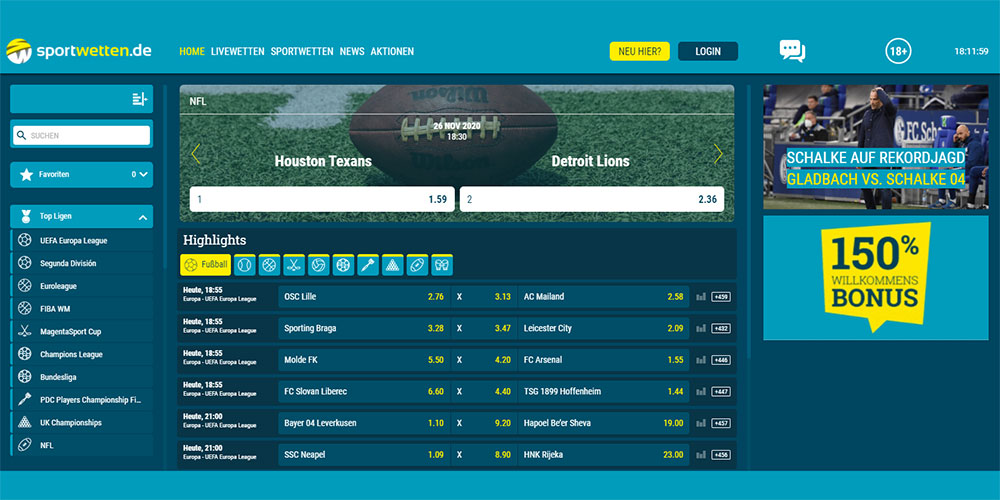Open MagentaSport Cup in sidebar
The image size is (1000, 500).
[82, 332]
